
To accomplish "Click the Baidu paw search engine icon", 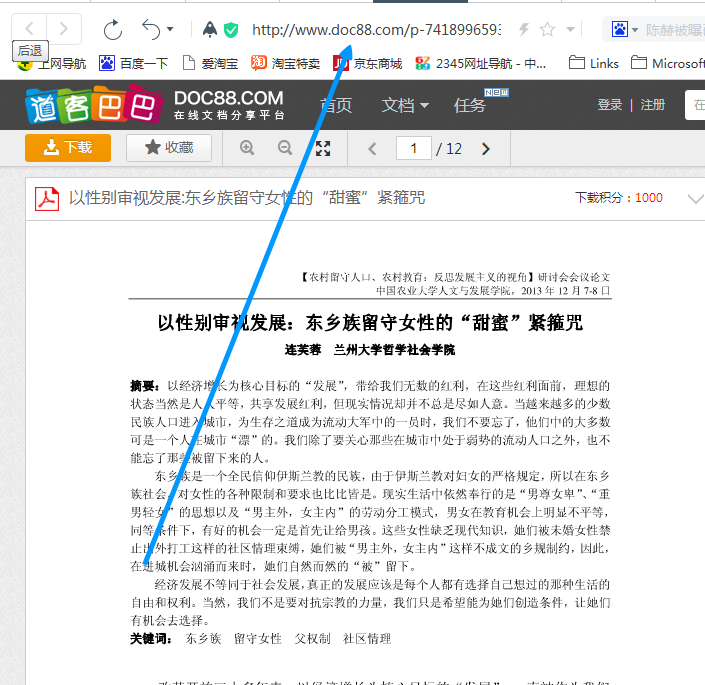I will point(620,30).
